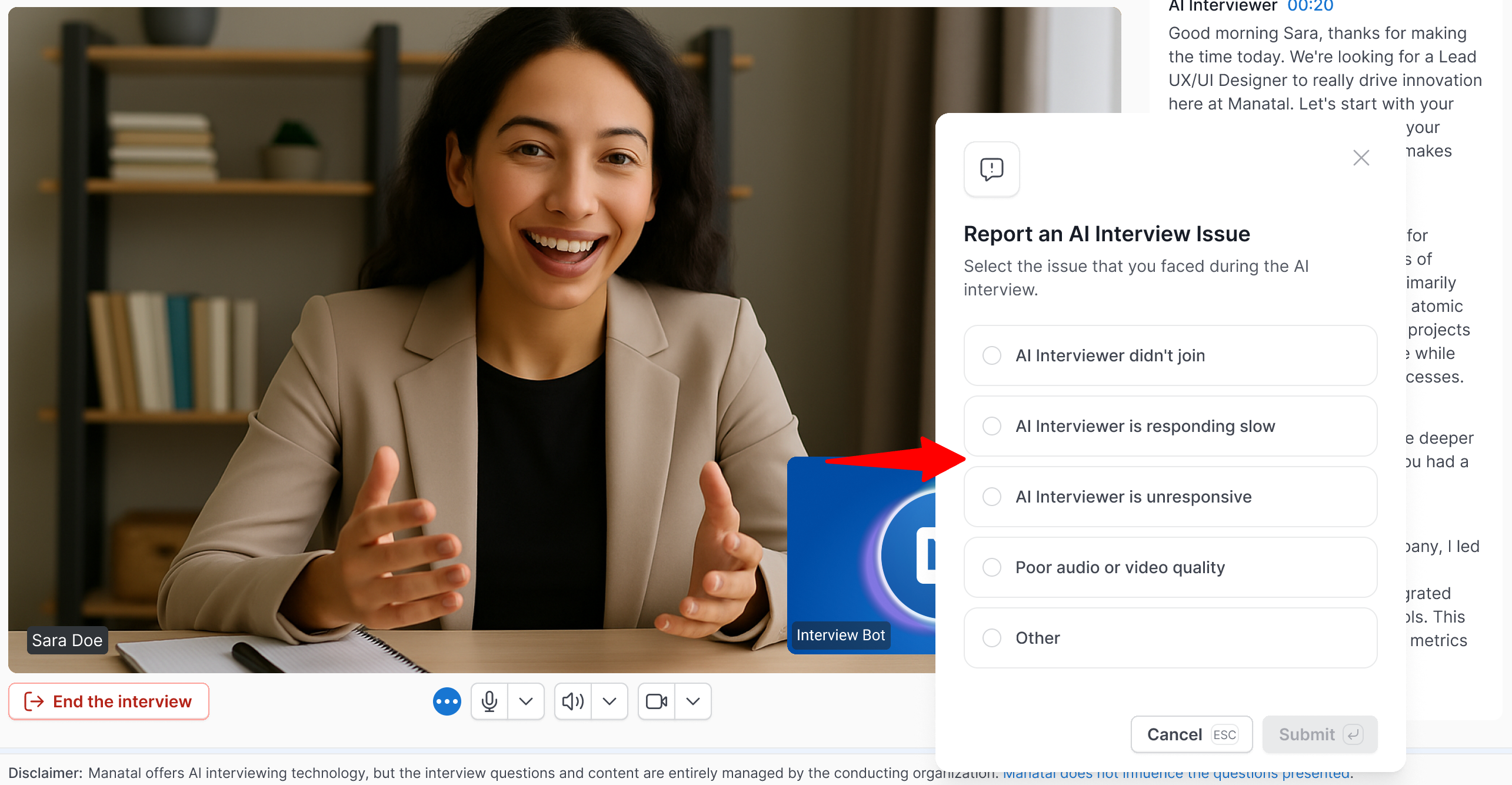Image resolution: width=1512 pixels, height=785 pixels.
Task: Turn off the camera
Action: click(657, 701)
